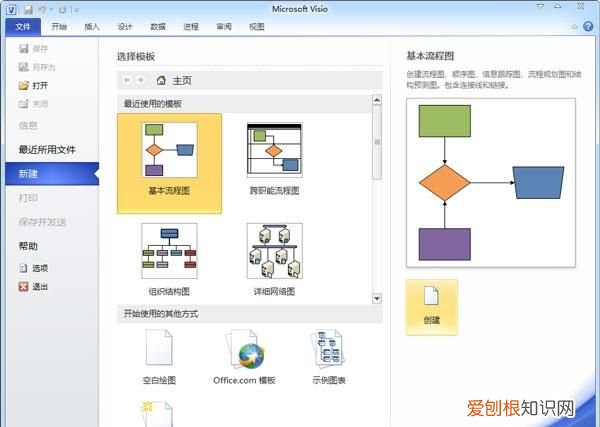
Task: Click the forward arrow in template navigation
Action: click(x=140, y=80)
